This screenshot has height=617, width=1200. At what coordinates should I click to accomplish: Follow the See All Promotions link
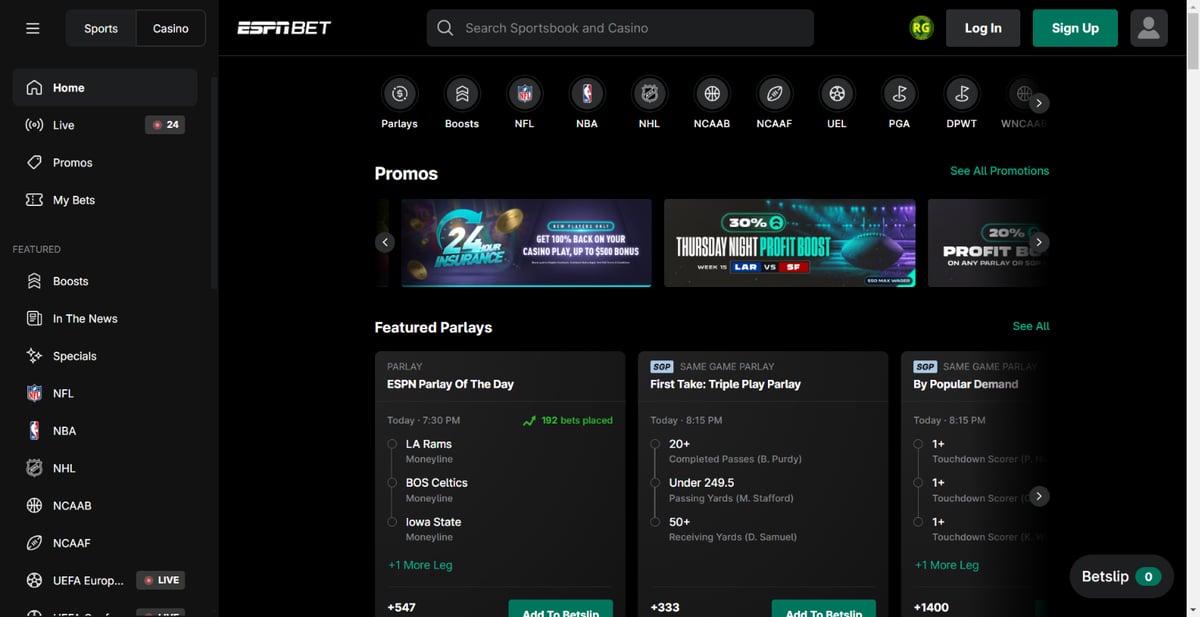[x=999, y=171]
